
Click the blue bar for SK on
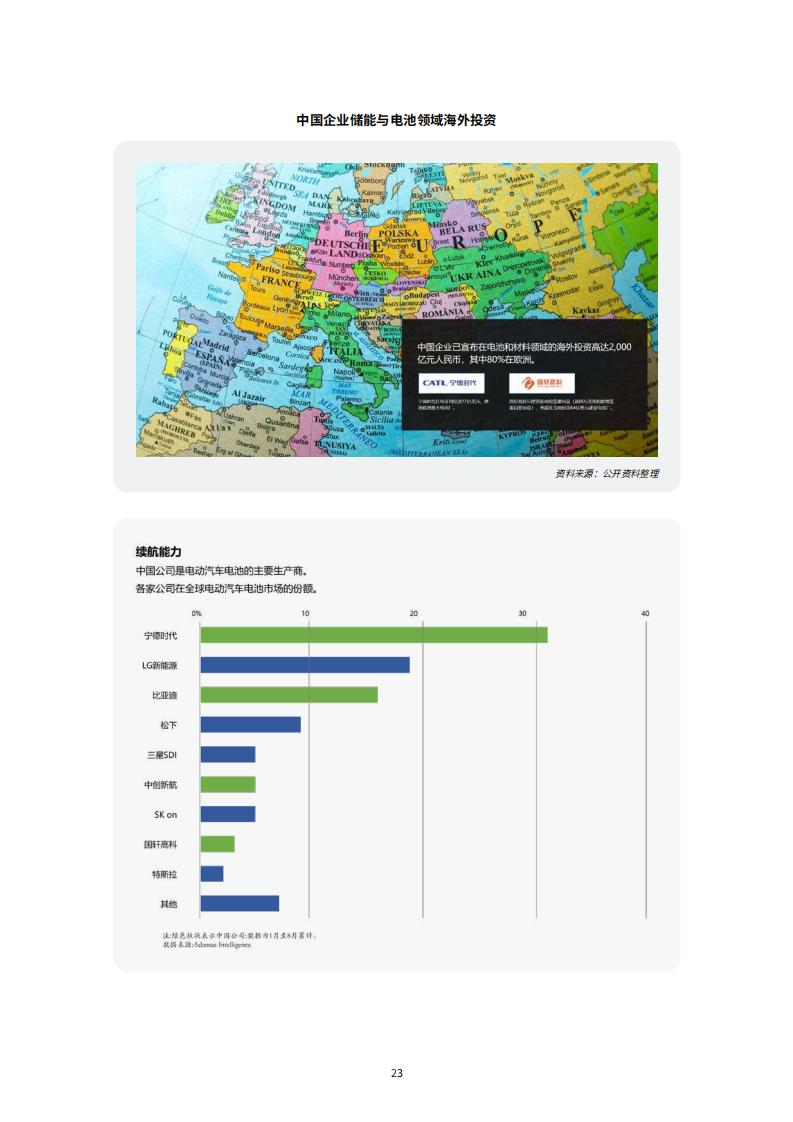click(228, 814)
